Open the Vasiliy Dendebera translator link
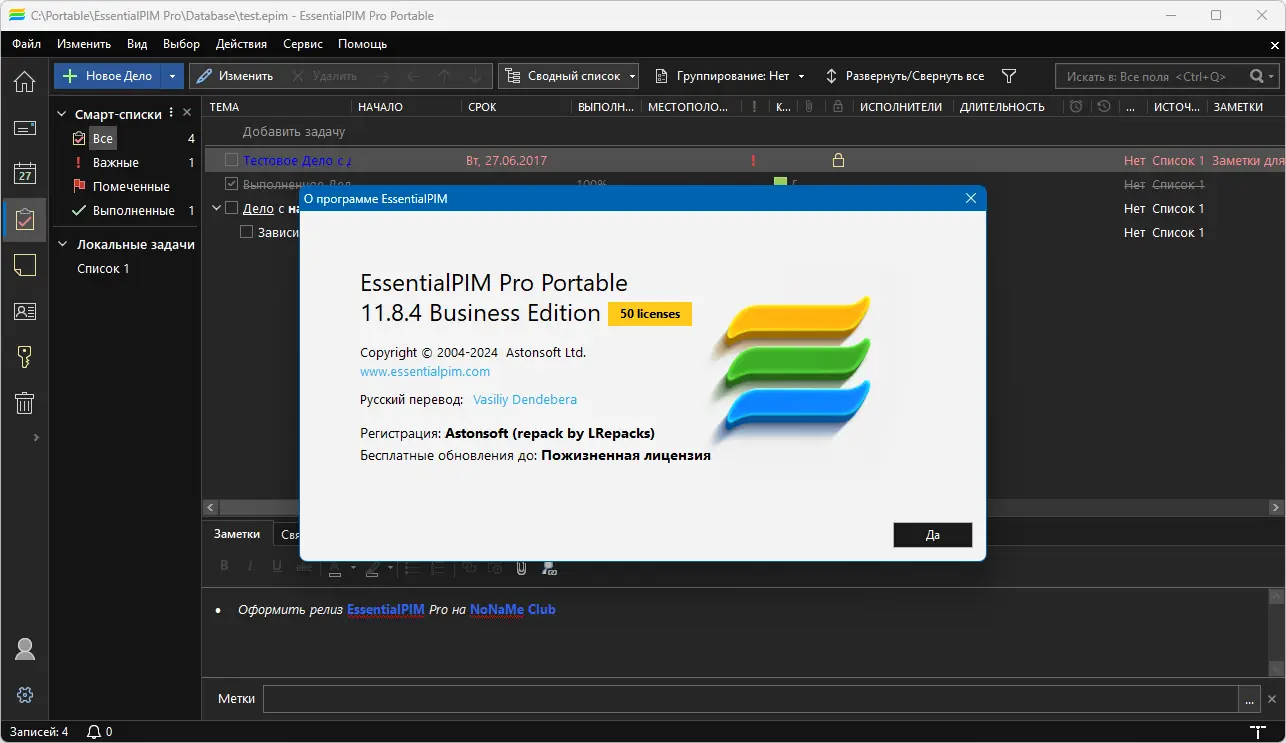 [524, 399]
